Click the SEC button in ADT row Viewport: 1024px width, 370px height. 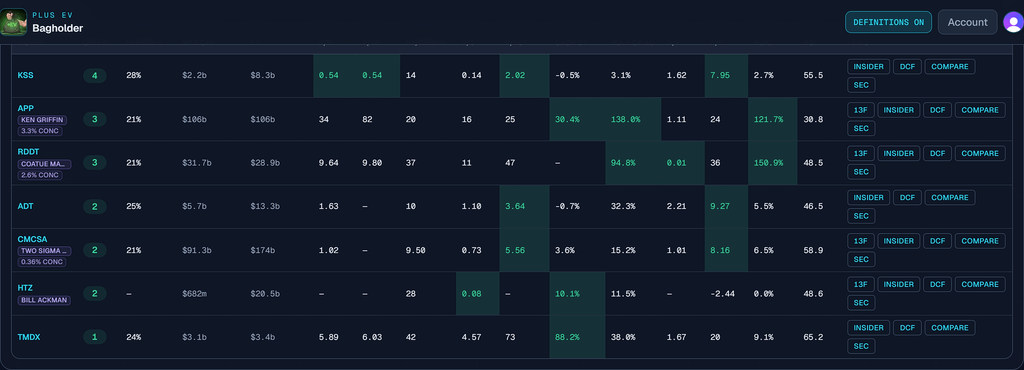[x=861, y=215]
